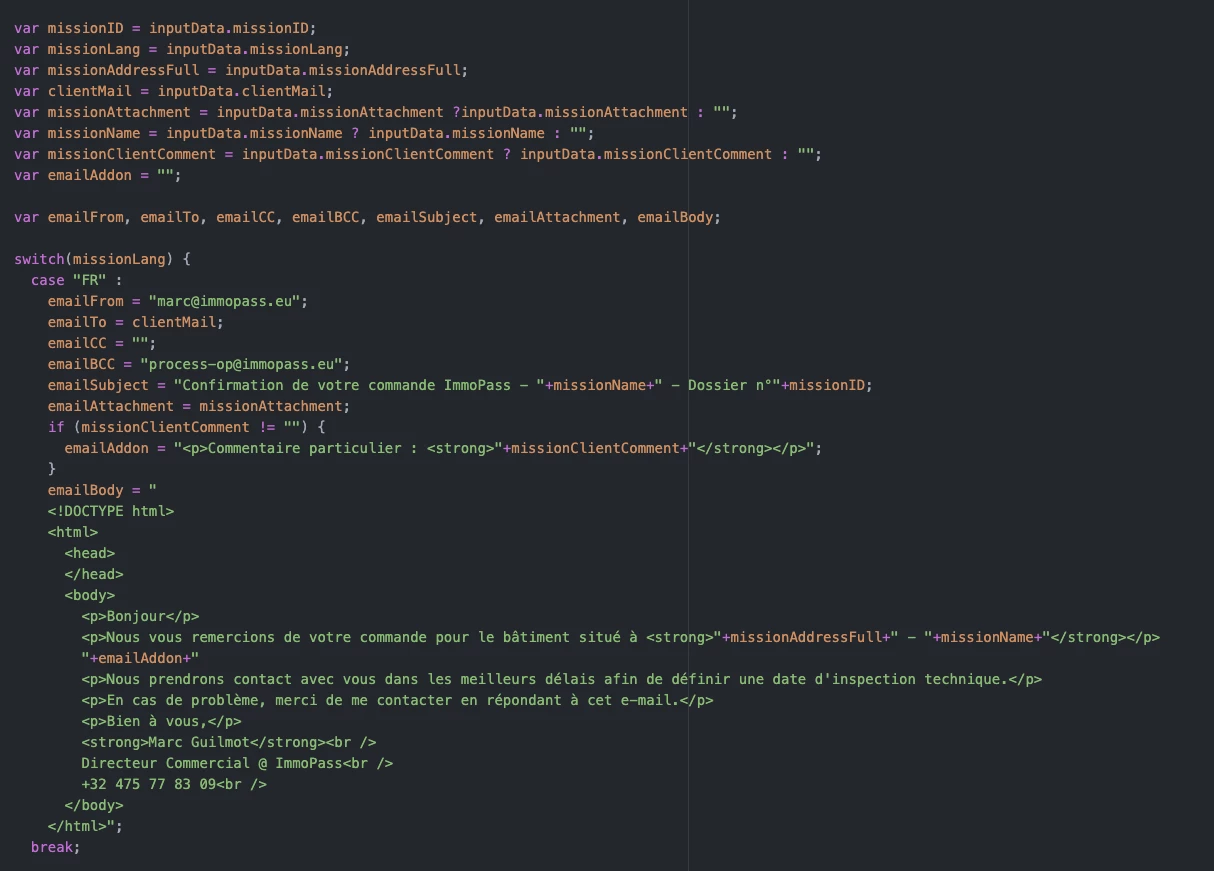1214x871 pixels.
Task: Click the opening <head> tag
Action: tap(90, 553)
